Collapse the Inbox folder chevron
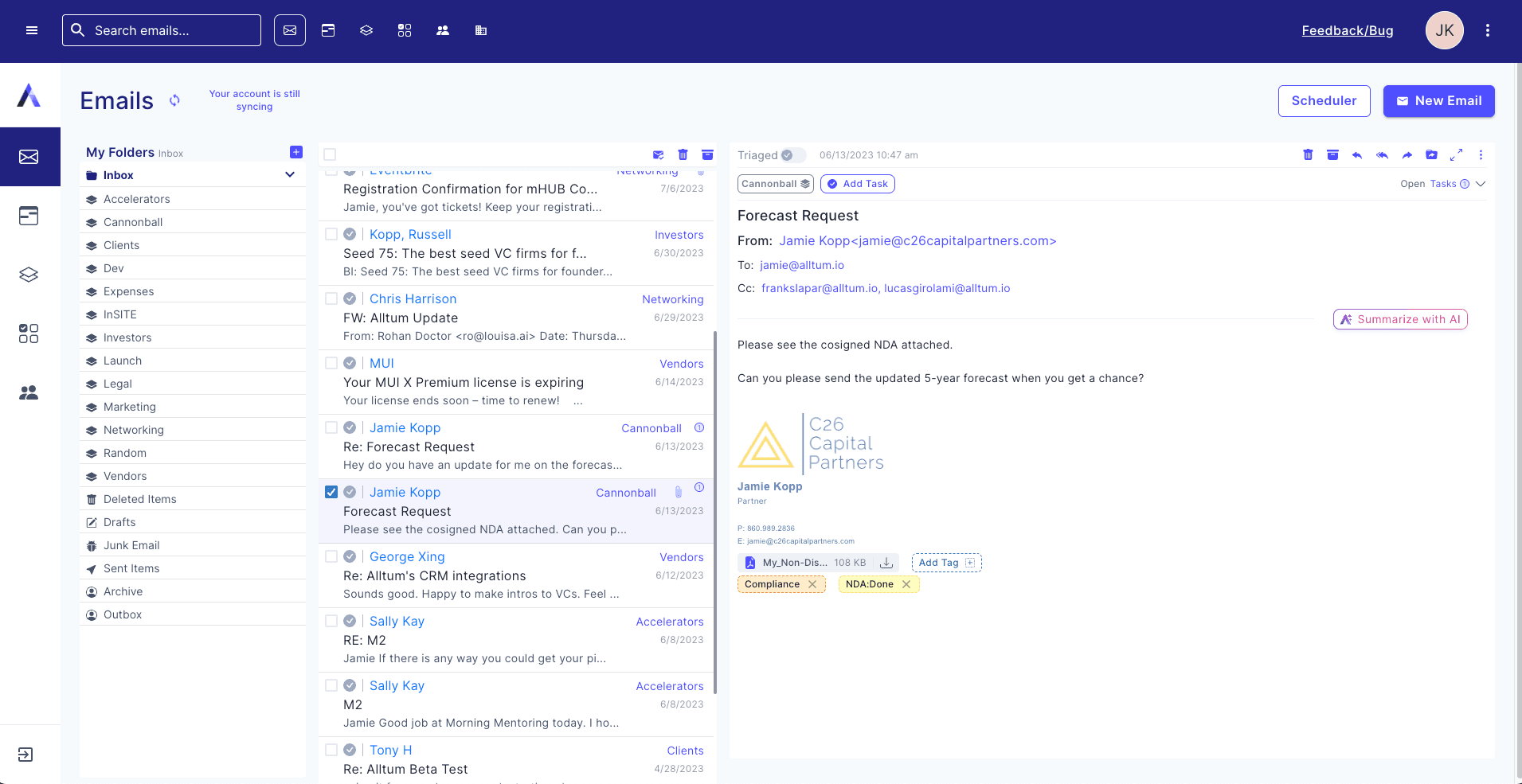This screenshot has height=784, width=1522. pos(290,175)
